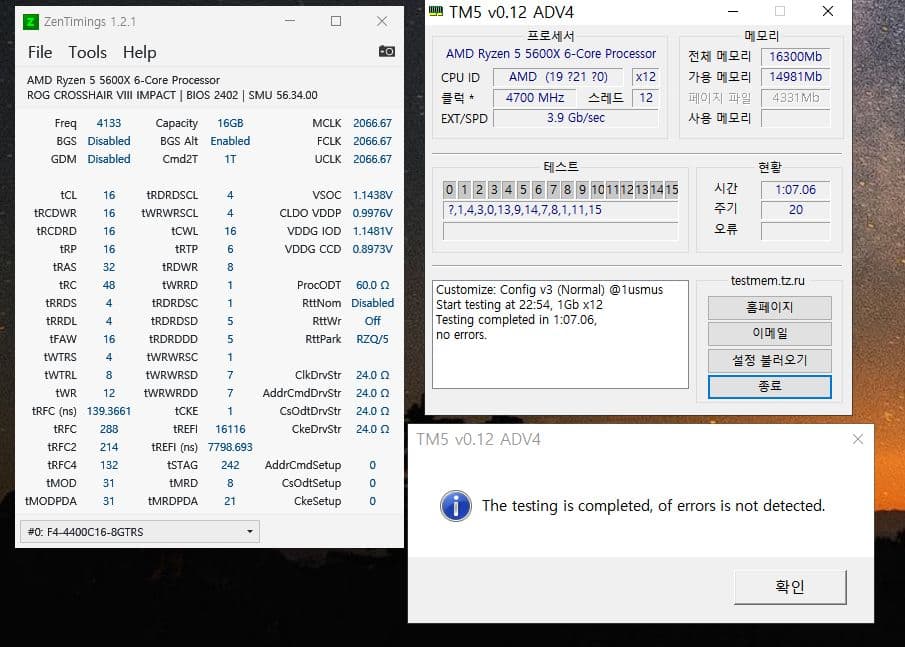Click test number 7 indicator in TM5
This screenshot has height=647, width=905.
pos(553,189)
